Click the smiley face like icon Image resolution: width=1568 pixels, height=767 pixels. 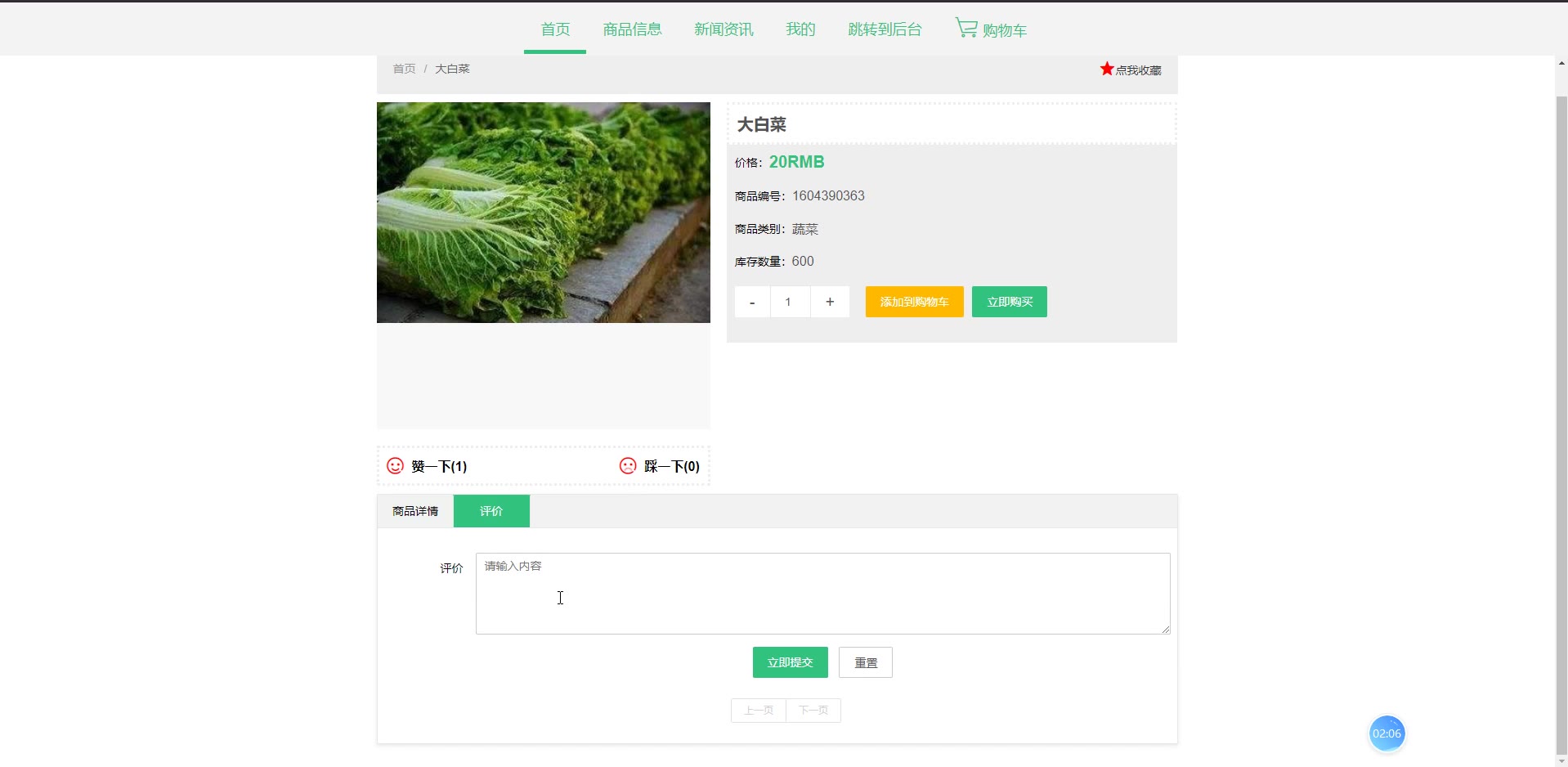[396, 466]
